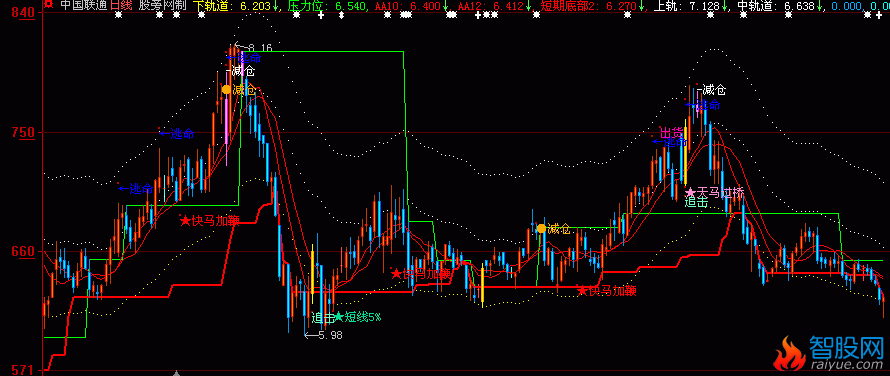This screenshot has height=376, width=890.
Task: Click the 5.98 low price annotation
Action: [324, 335]
